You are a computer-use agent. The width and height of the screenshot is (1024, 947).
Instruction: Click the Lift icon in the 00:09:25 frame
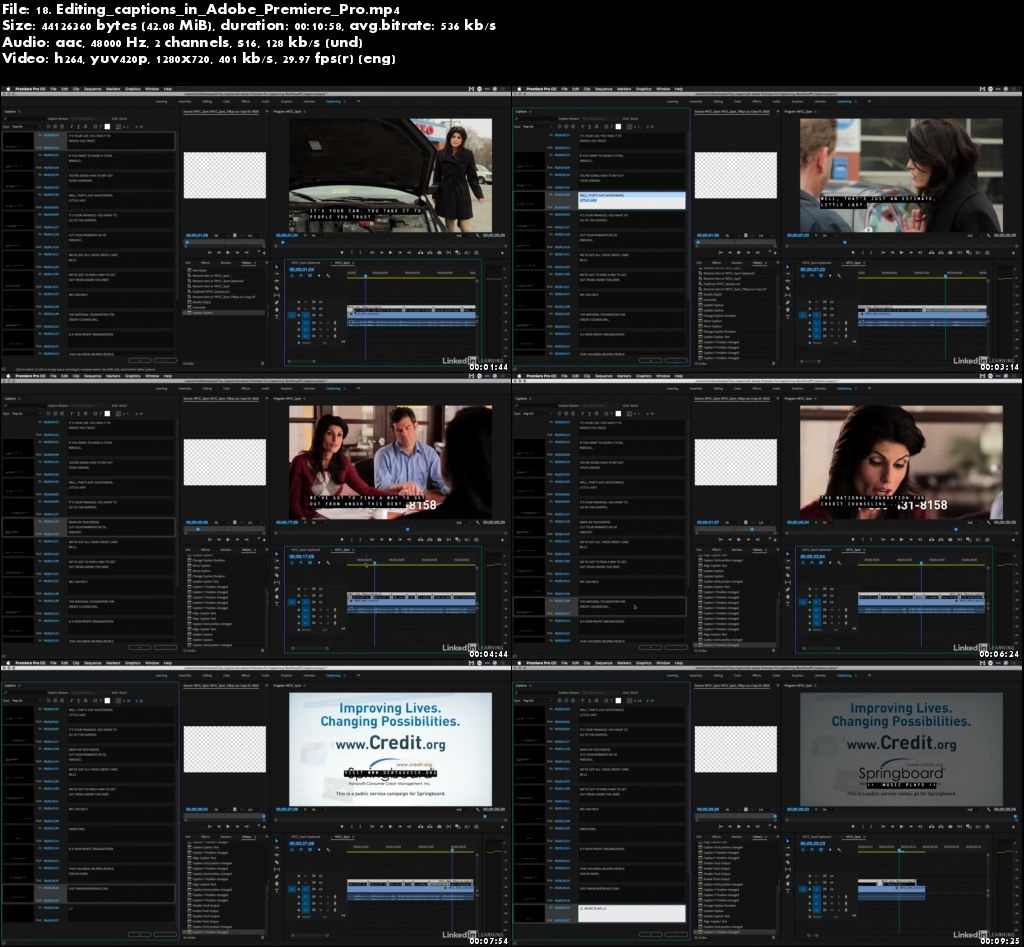tap(931, 827)
